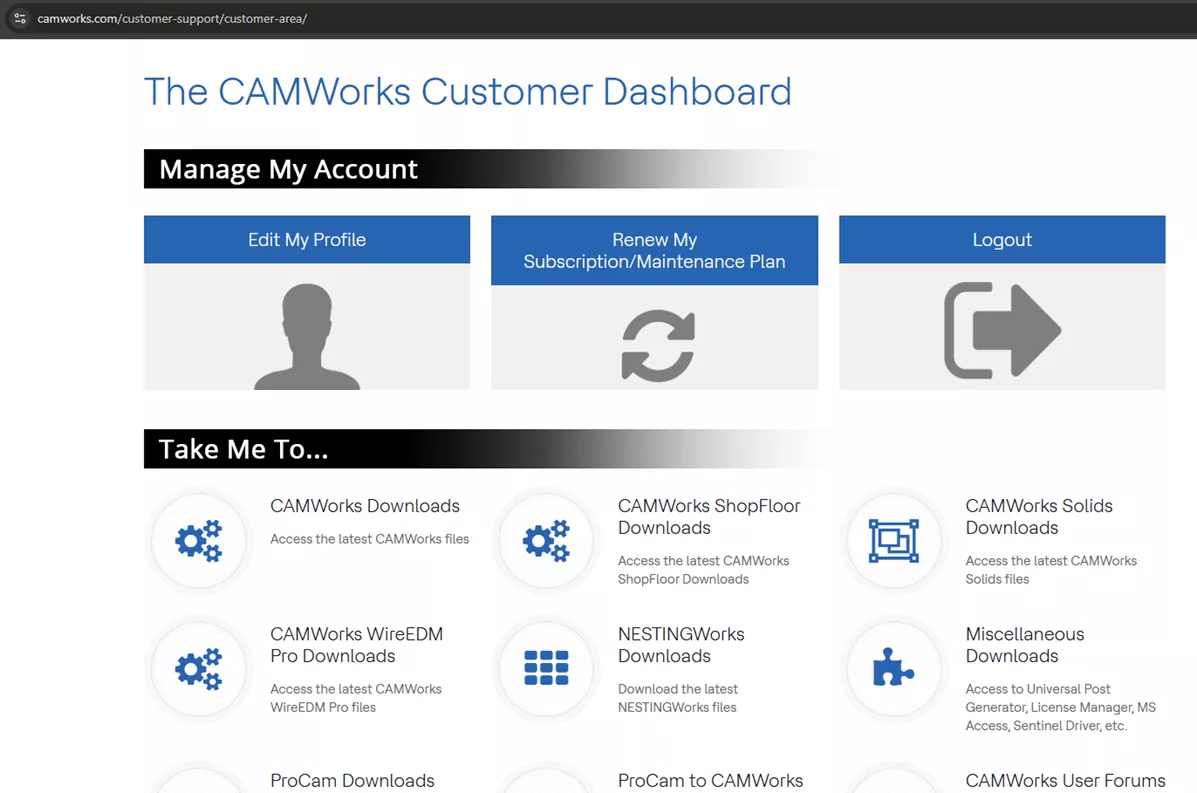Open ProCam to CAMWorks link

click(710, 781)
